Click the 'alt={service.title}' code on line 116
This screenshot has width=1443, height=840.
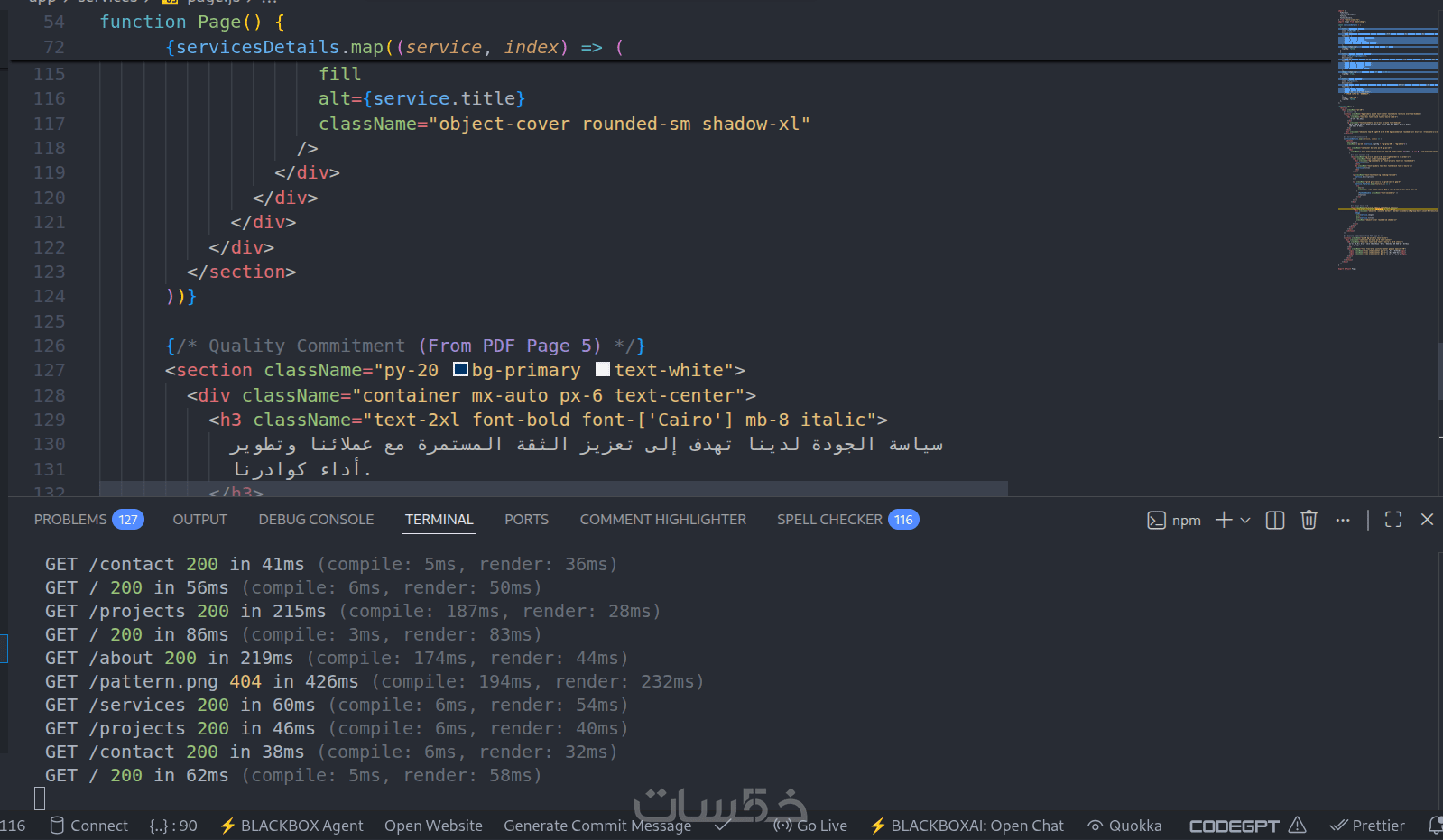421,98
